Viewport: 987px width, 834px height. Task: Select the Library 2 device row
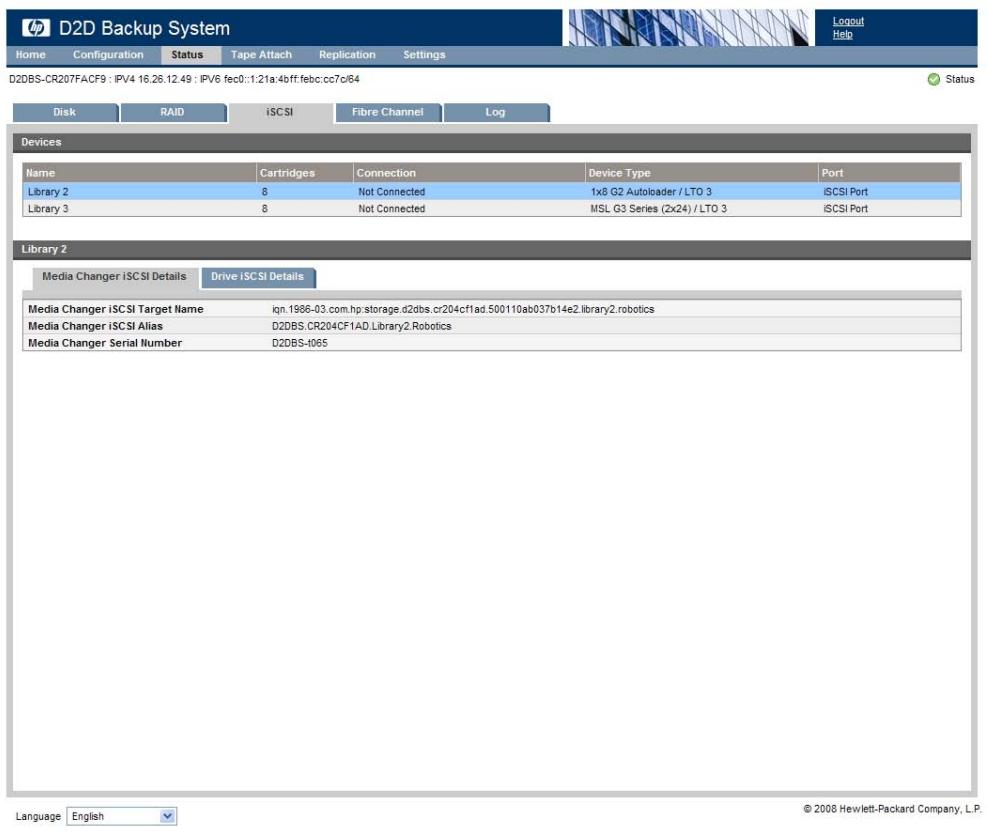(x=492, y=192)
